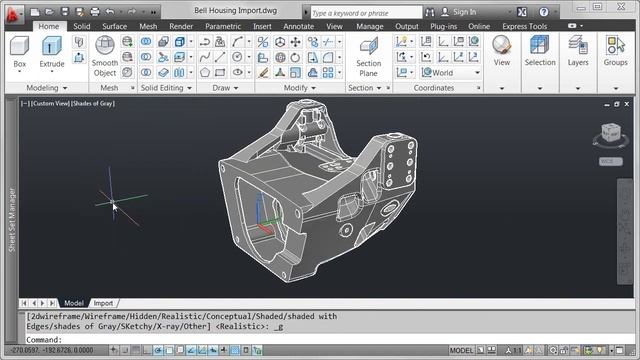The image size is (640, 360).
Task: Select the Rectangle draw tool
Action: (220, 73)
